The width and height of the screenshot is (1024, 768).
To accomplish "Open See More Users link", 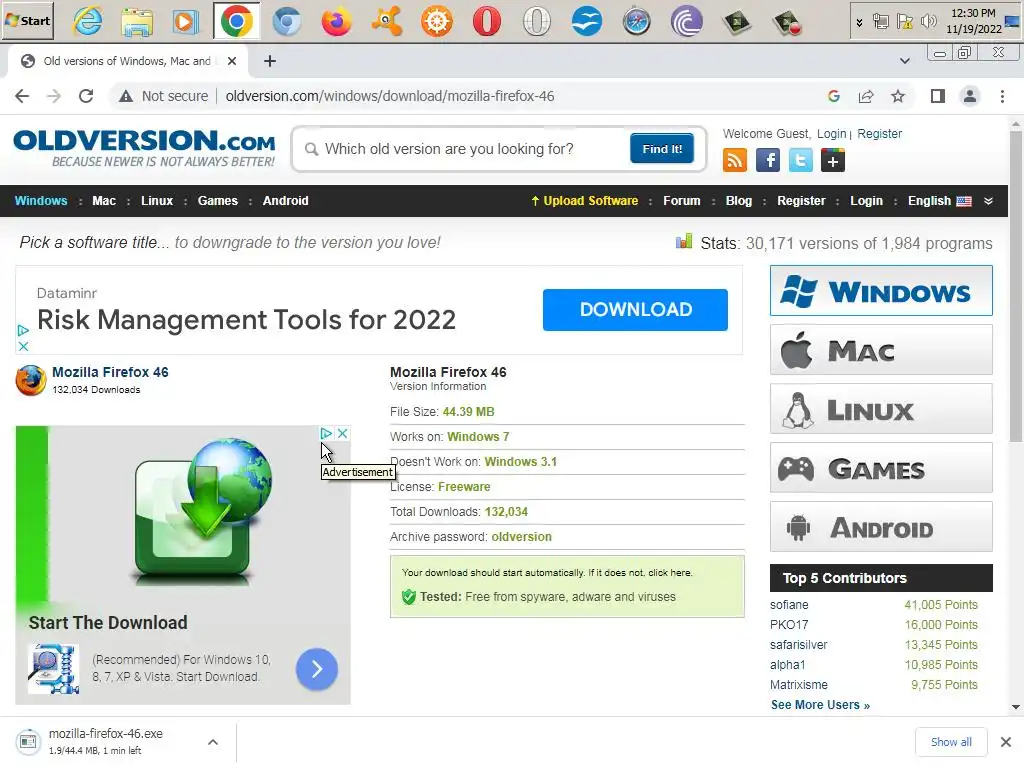I will click(x=820, y=705).
